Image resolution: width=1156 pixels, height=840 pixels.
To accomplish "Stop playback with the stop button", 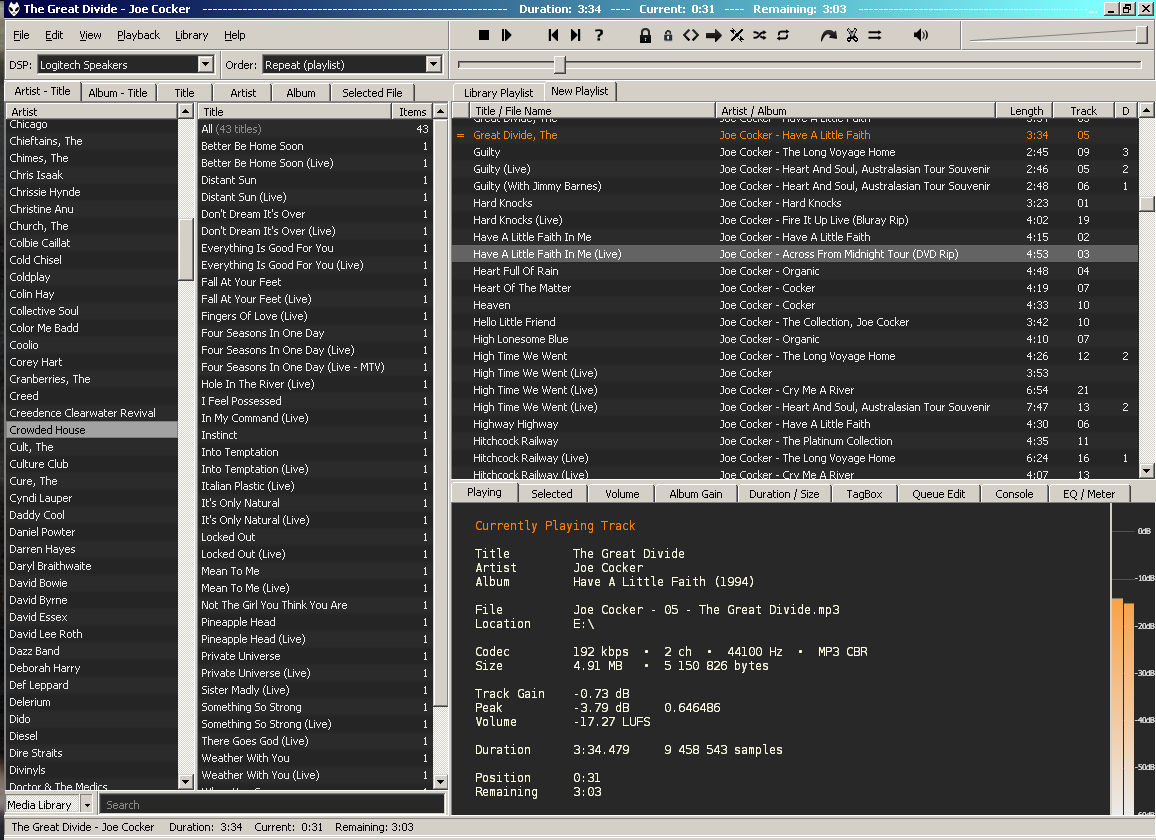I will pos(484,36).
